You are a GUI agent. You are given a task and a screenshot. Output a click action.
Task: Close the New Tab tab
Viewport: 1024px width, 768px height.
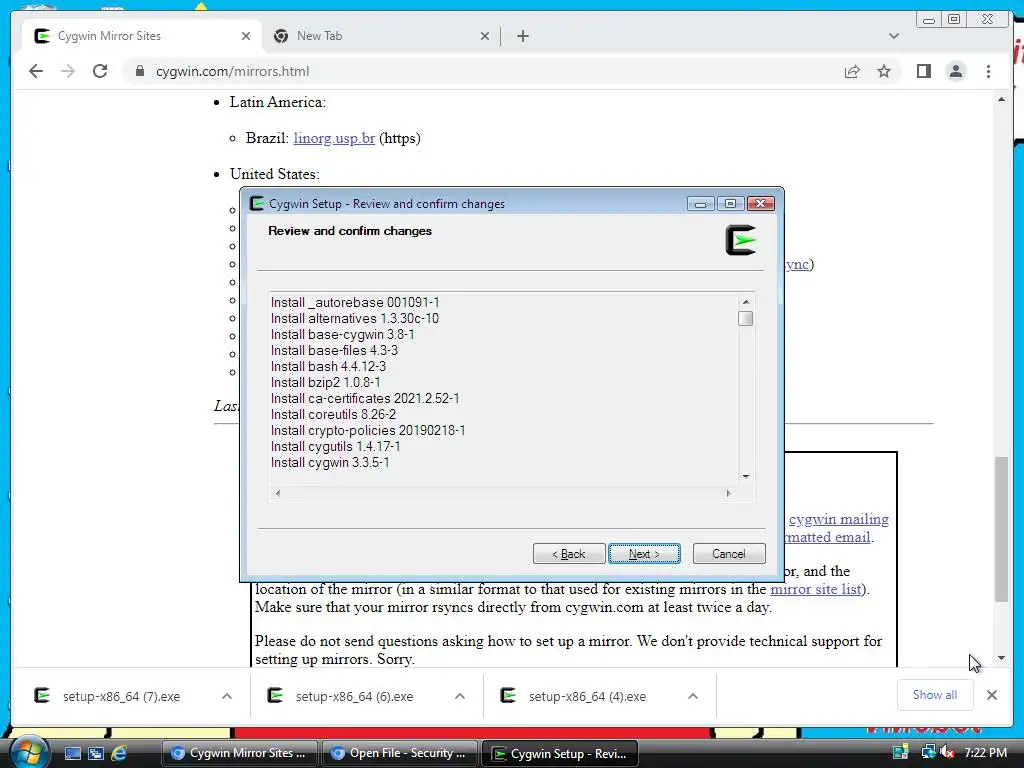[x=485, y=36]
